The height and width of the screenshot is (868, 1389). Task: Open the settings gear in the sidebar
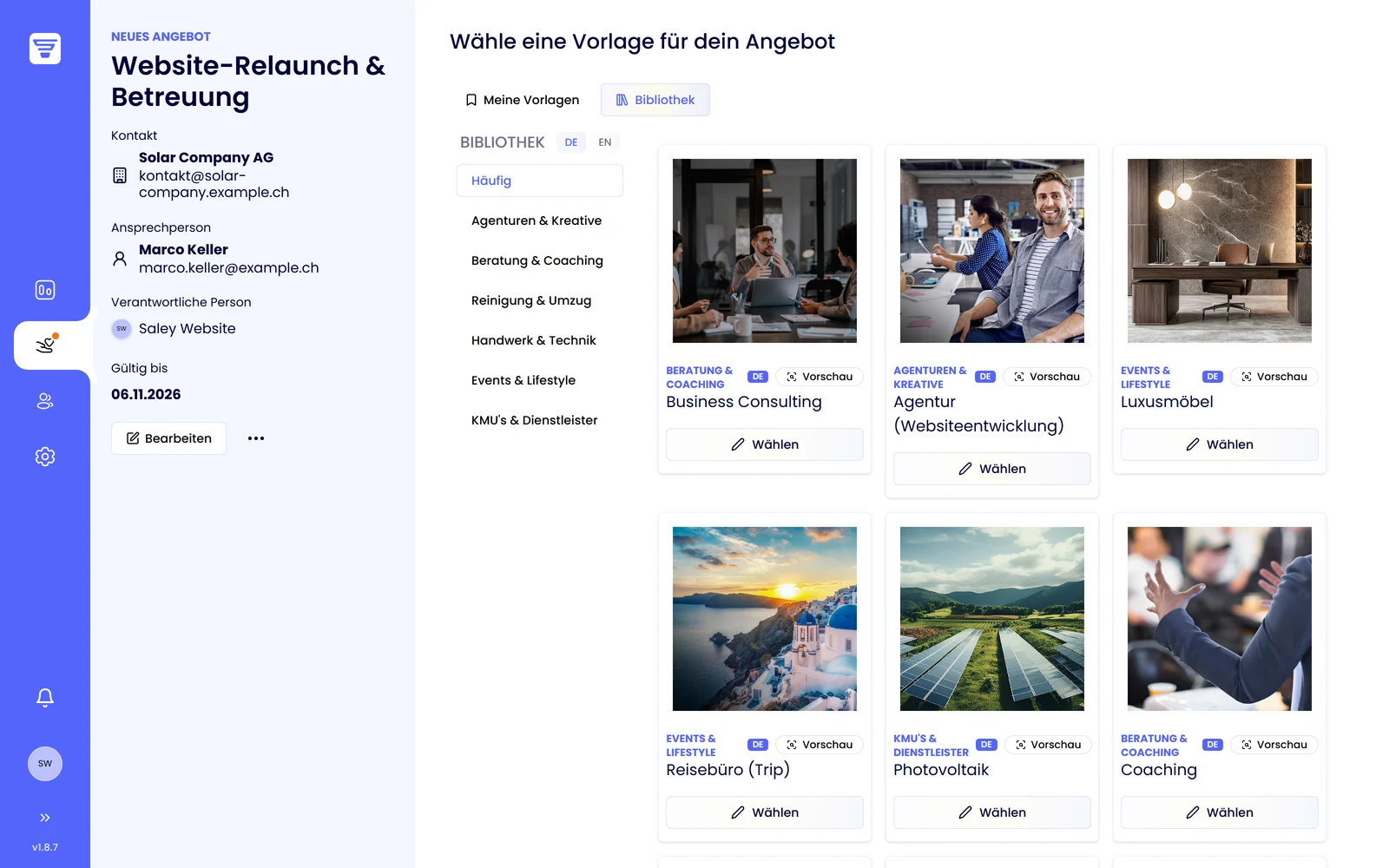tap(45, 457)
